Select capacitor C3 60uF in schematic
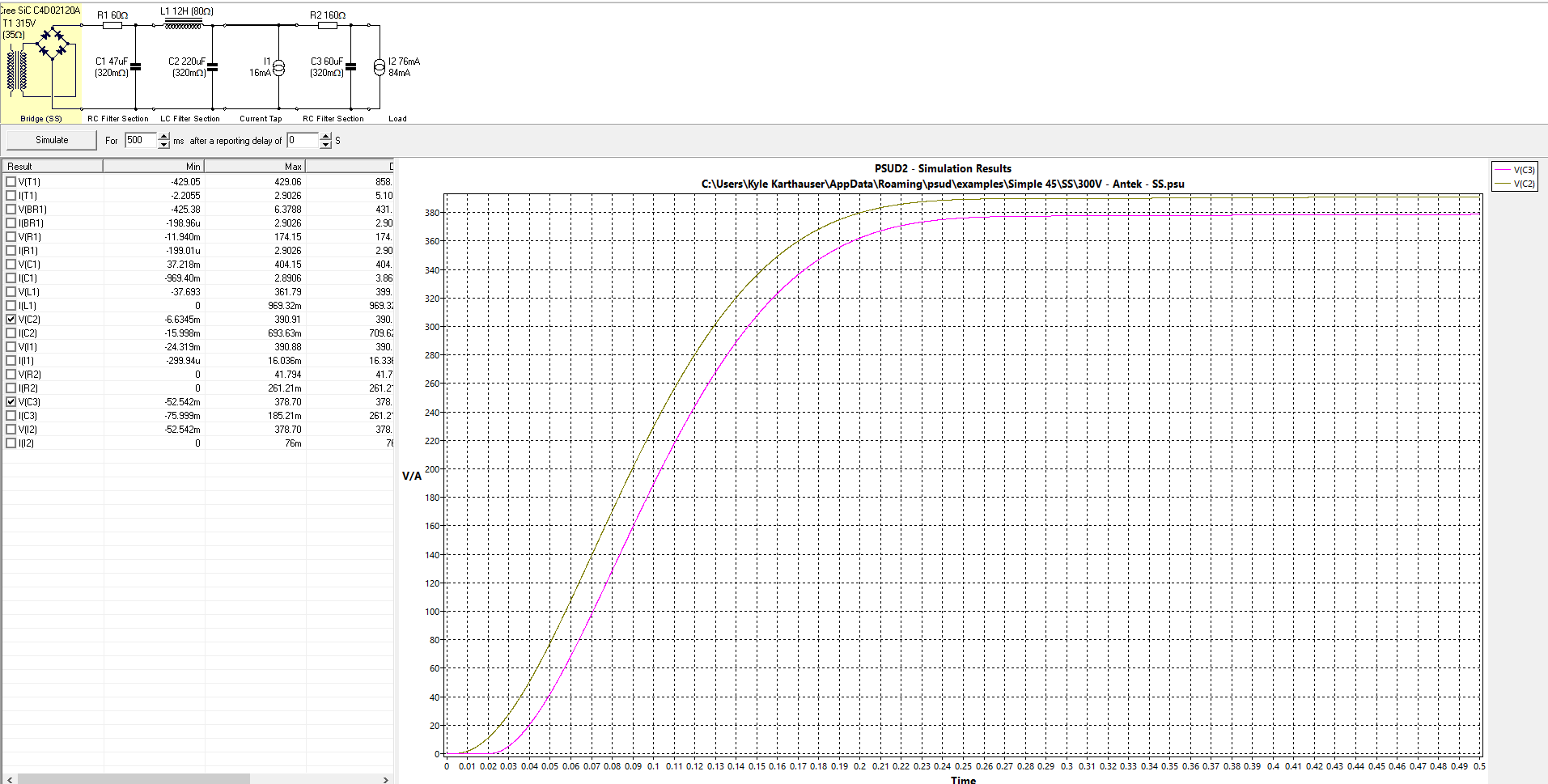Image resolution: width=1548 pixels, height=784 pixels. click(350, 67)
